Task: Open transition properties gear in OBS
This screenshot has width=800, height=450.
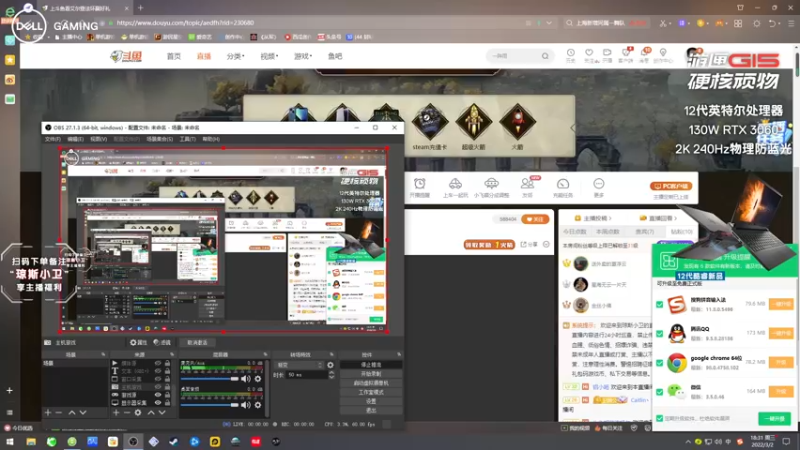Action: [330, 365]
